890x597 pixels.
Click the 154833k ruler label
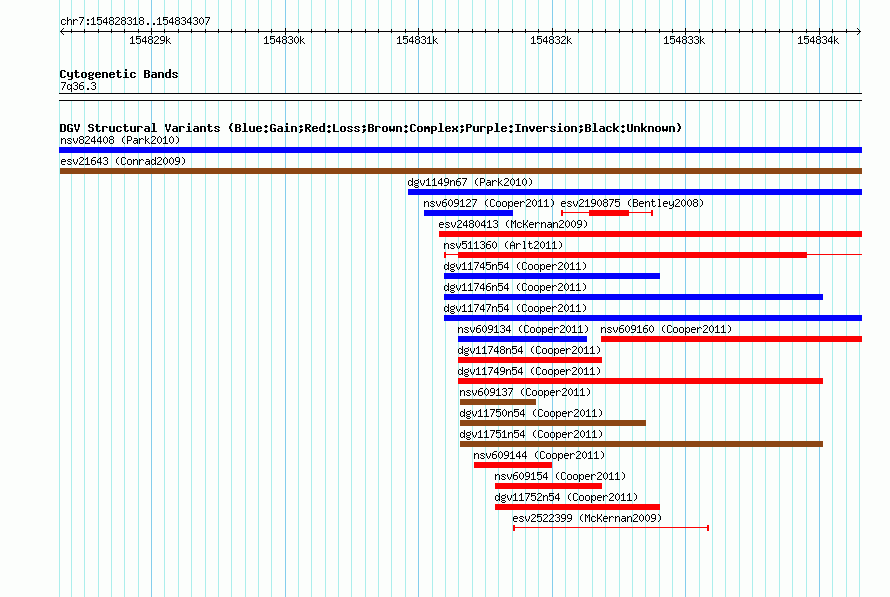tap(684, 40)
